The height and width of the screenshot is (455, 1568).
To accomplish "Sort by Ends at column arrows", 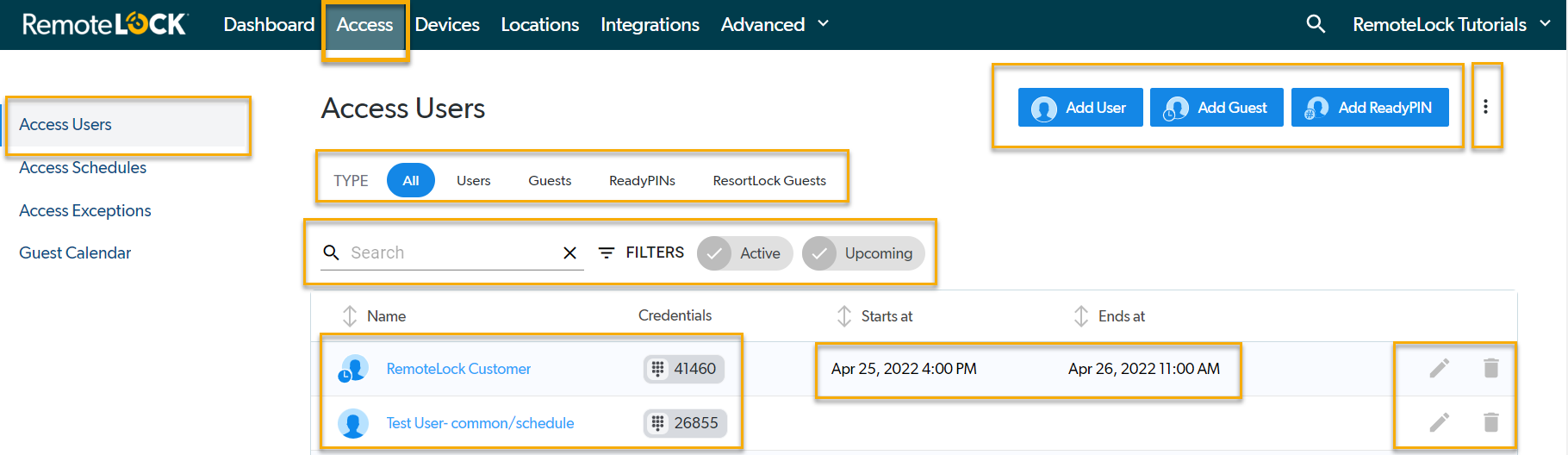I will coord(1081,316).
